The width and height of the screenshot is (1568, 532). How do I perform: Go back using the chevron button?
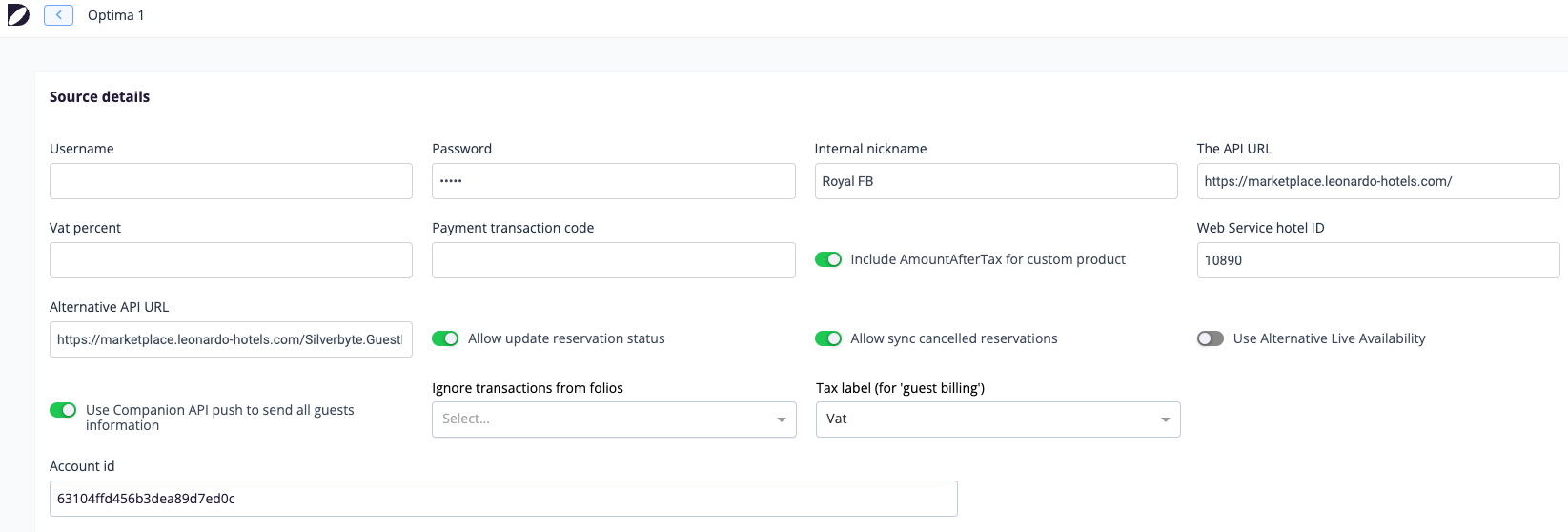point(58,15)
